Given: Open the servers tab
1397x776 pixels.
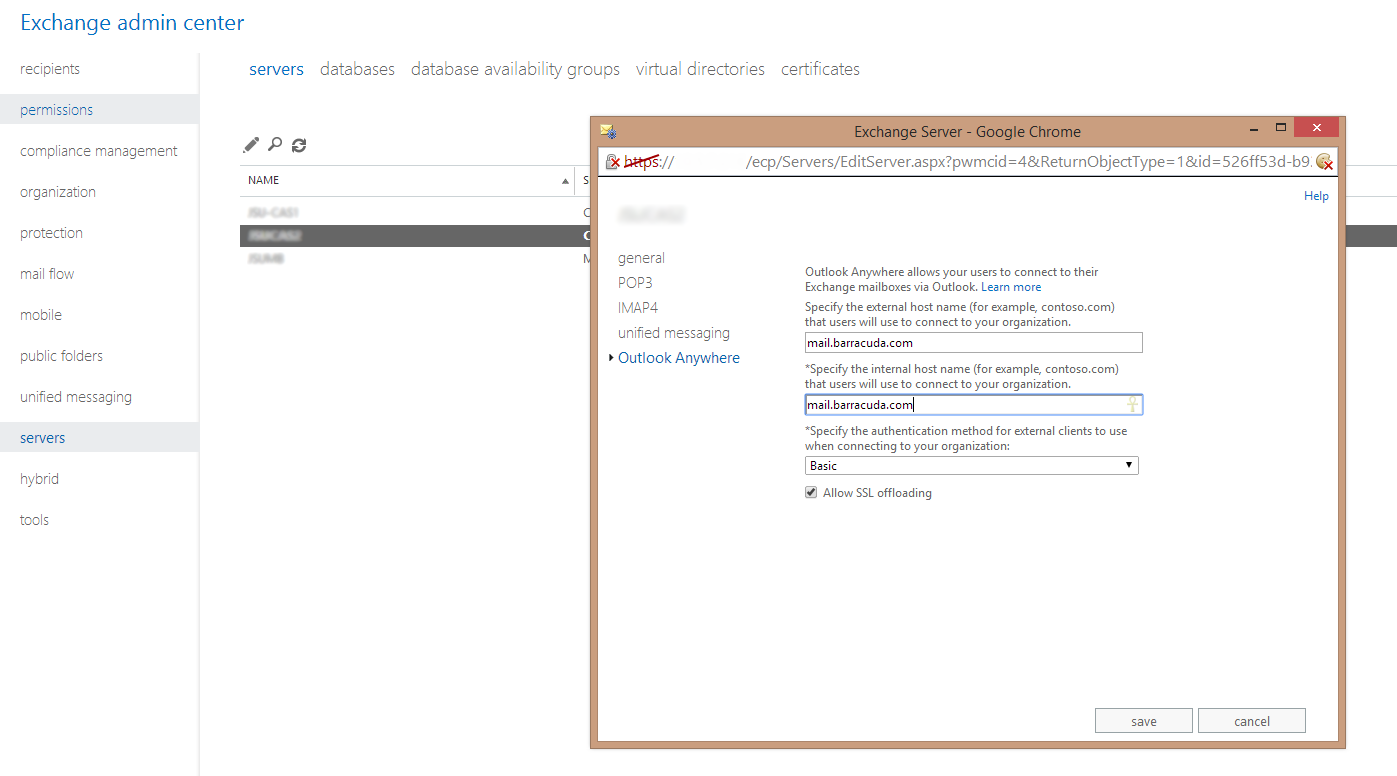Looking at the screenshot, I should point(276,69).
